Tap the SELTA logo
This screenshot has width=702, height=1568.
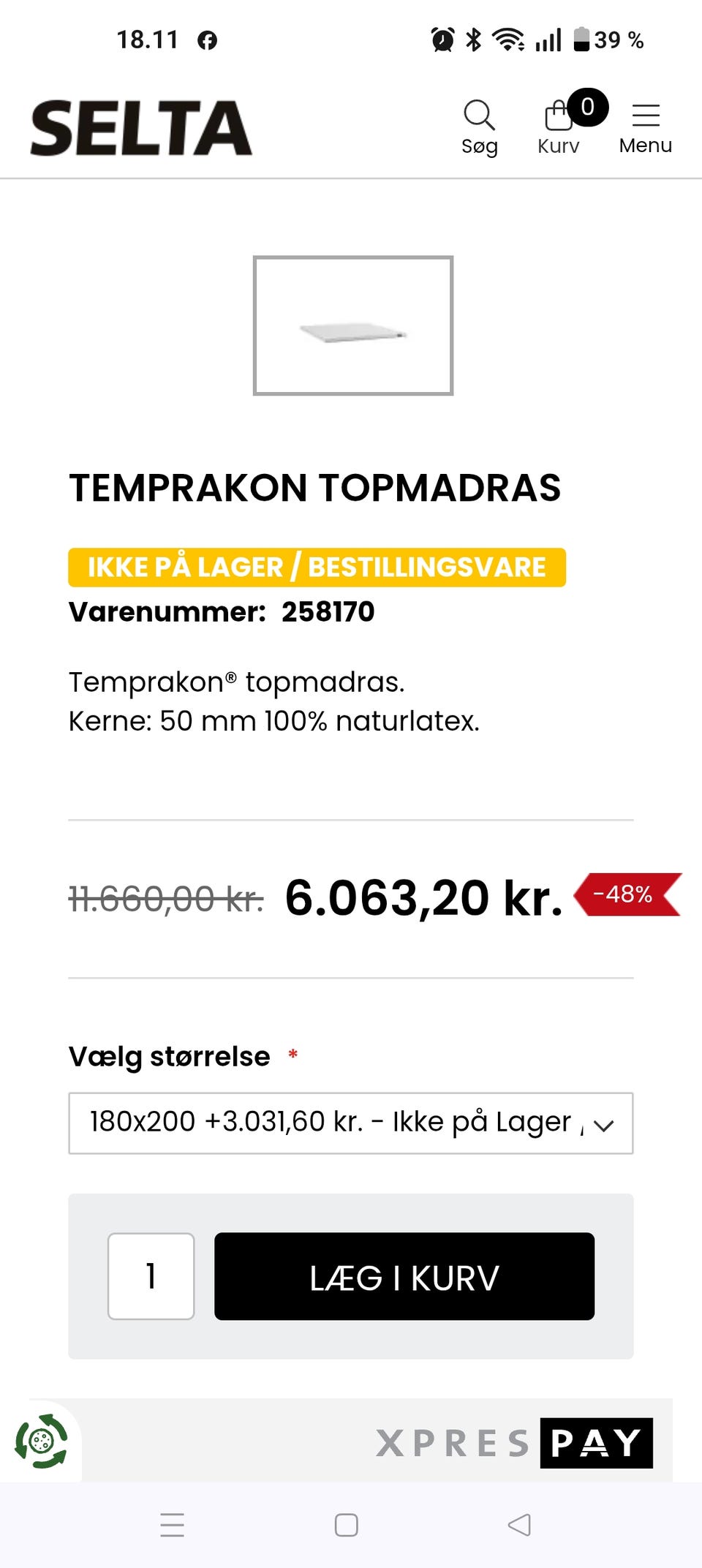pyautogui.click(x=141, y=128)
